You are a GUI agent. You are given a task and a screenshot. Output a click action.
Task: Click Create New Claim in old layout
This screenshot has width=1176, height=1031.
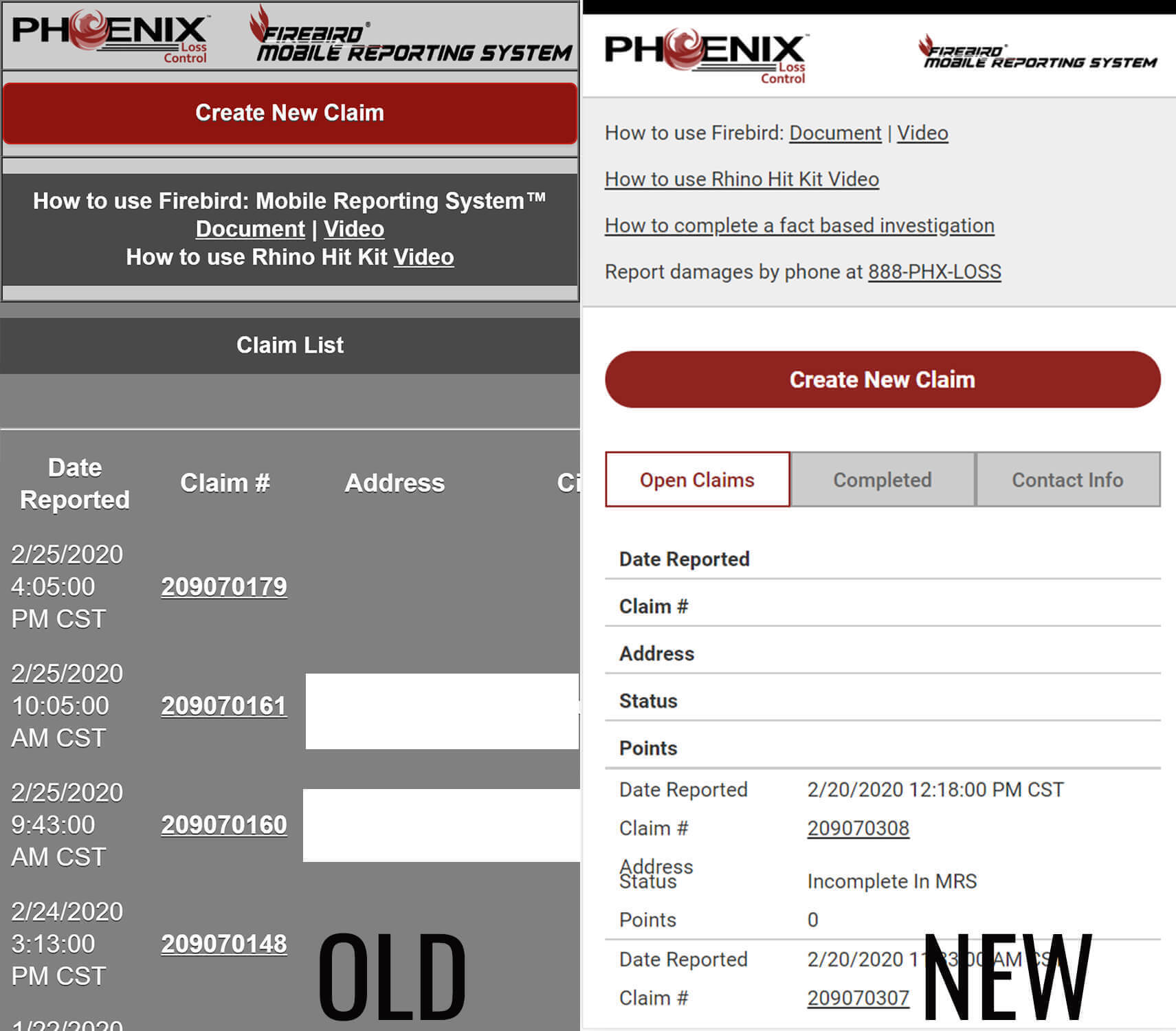(289, 113)
